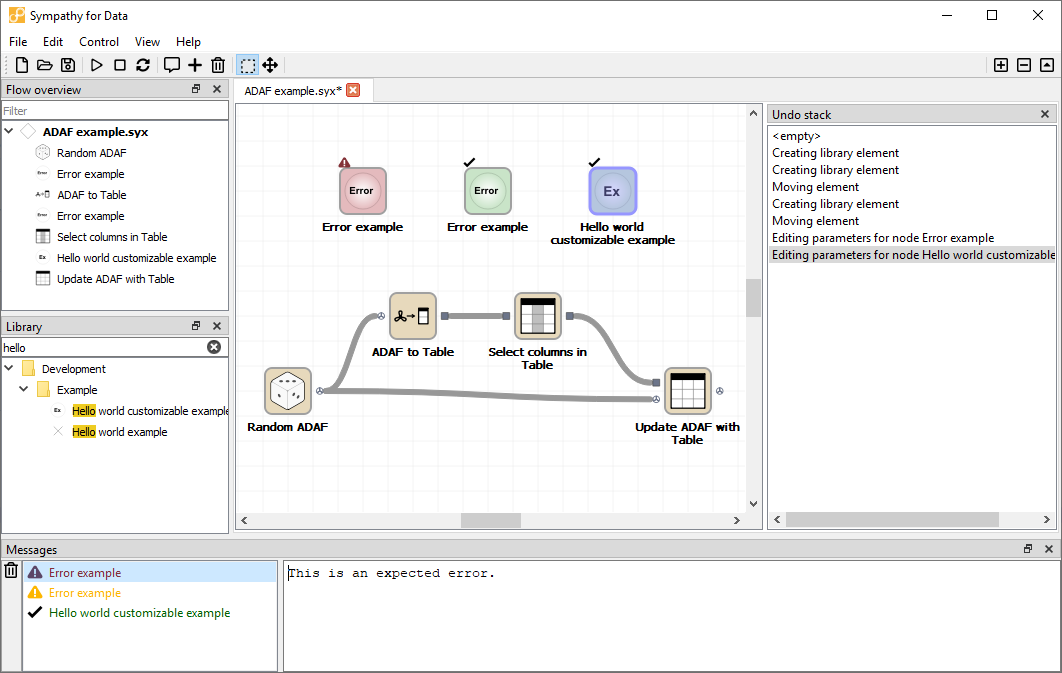
Task: Select 'Moving element' first undo stack entry
Action: point(815,187)
